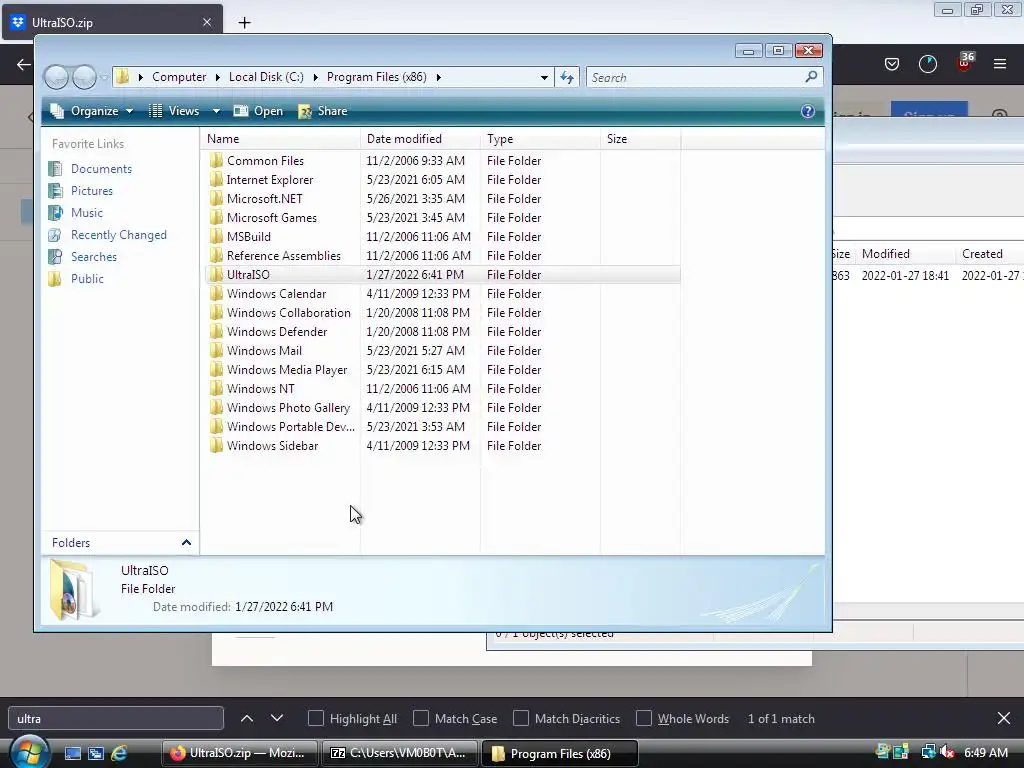Select the Microsoft.NET folder row
The image size is (1024, 768).
[443, 199]
